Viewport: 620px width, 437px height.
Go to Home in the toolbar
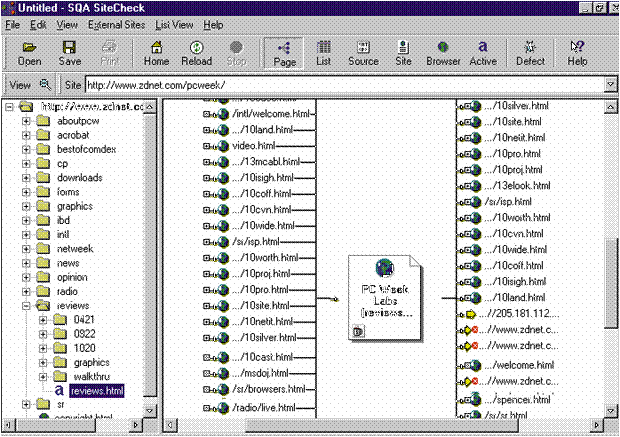(x=157, y=53)
